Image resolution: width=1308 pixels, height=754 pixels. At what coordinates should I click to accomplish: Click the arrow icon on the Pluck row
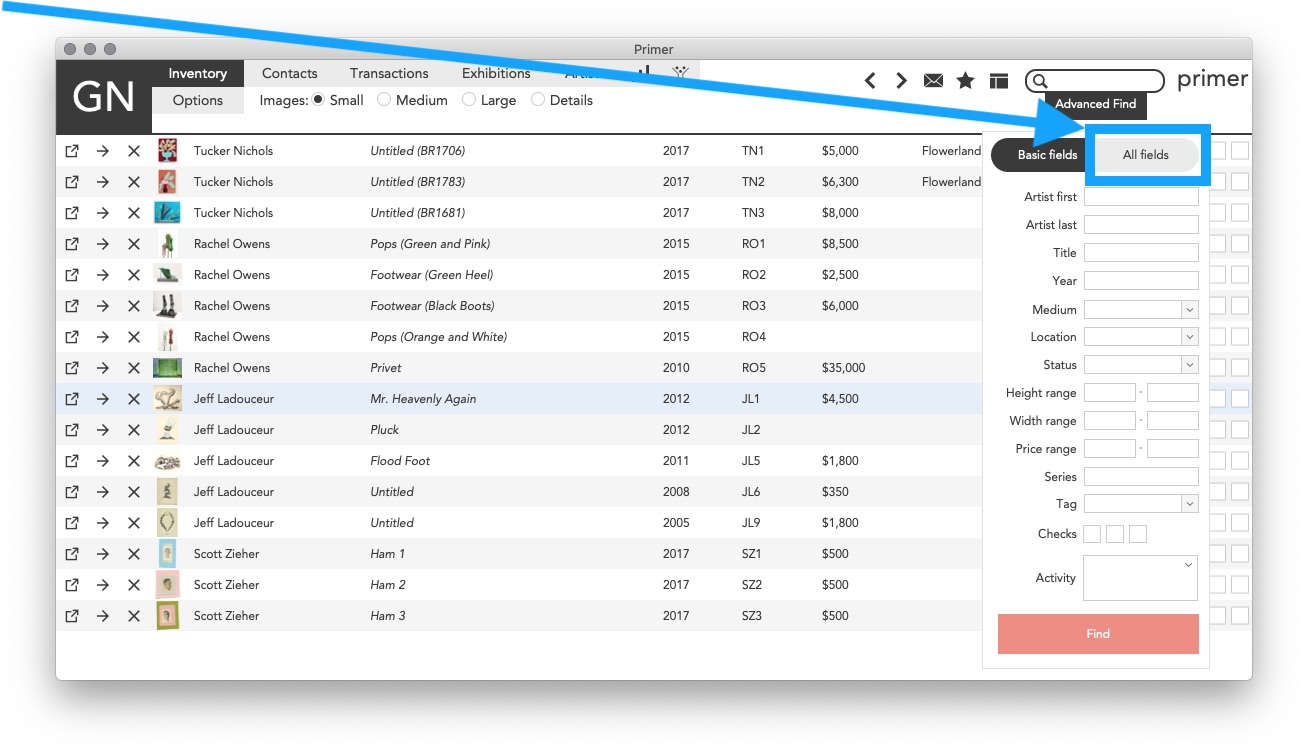(103, 429)
